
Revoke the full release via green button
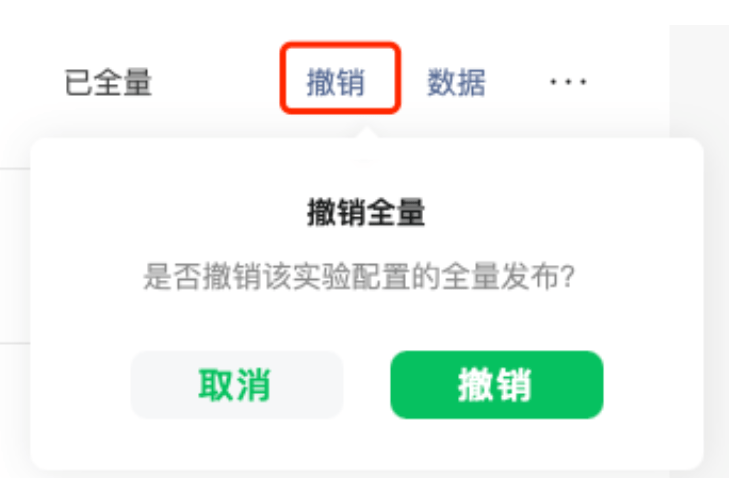(x=497, y=385)
